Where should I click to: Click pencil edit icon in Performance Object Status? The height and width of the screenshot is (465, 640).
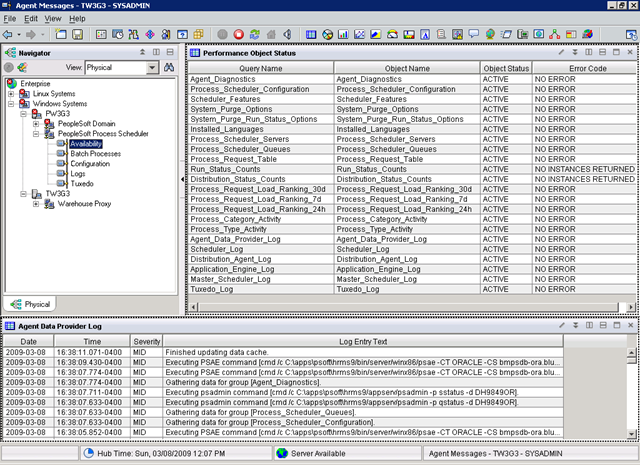pos(561,52)
